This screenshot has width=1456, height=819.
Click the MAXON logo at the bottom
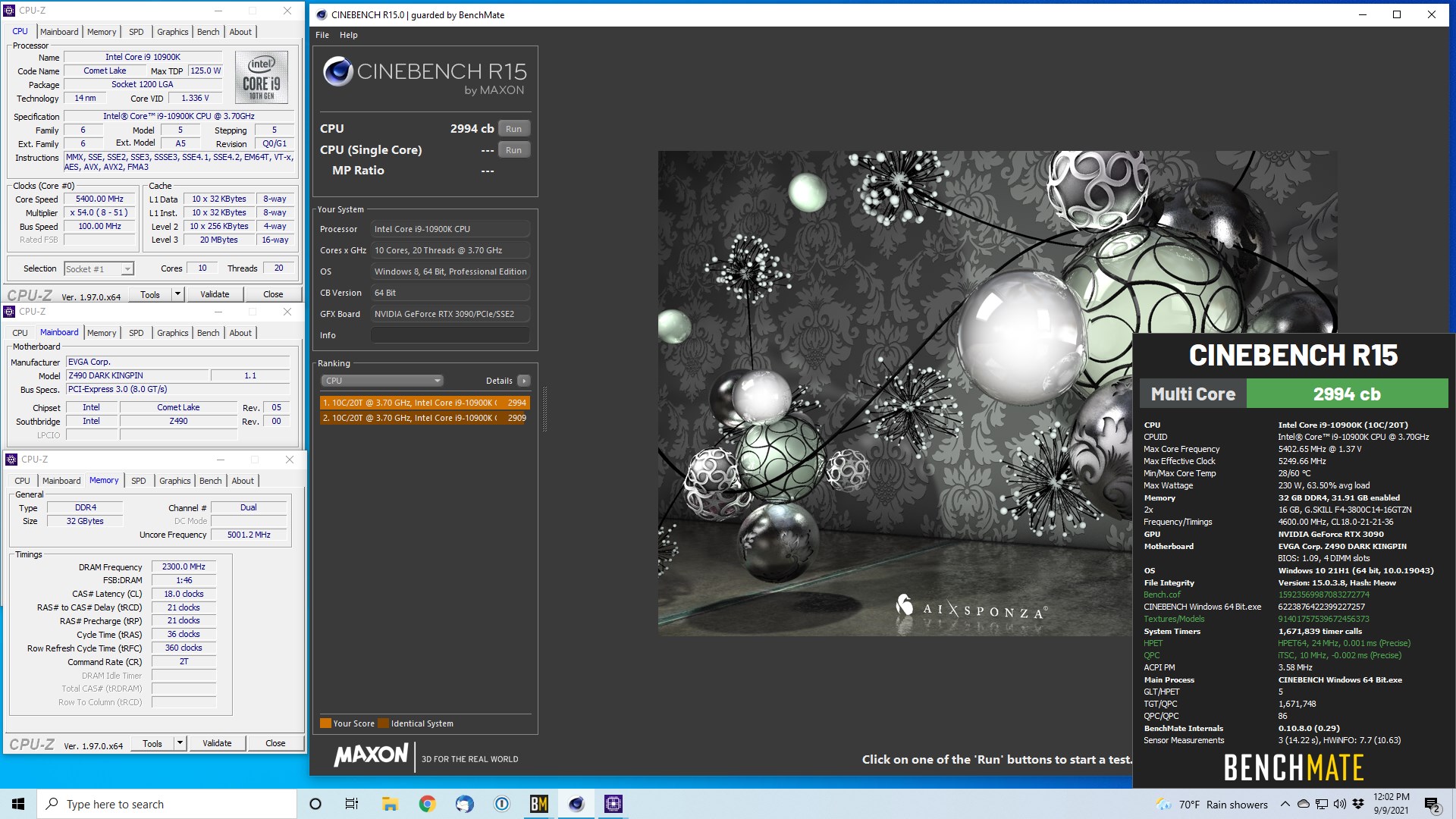pyautogui.click(x=371, y=755)
